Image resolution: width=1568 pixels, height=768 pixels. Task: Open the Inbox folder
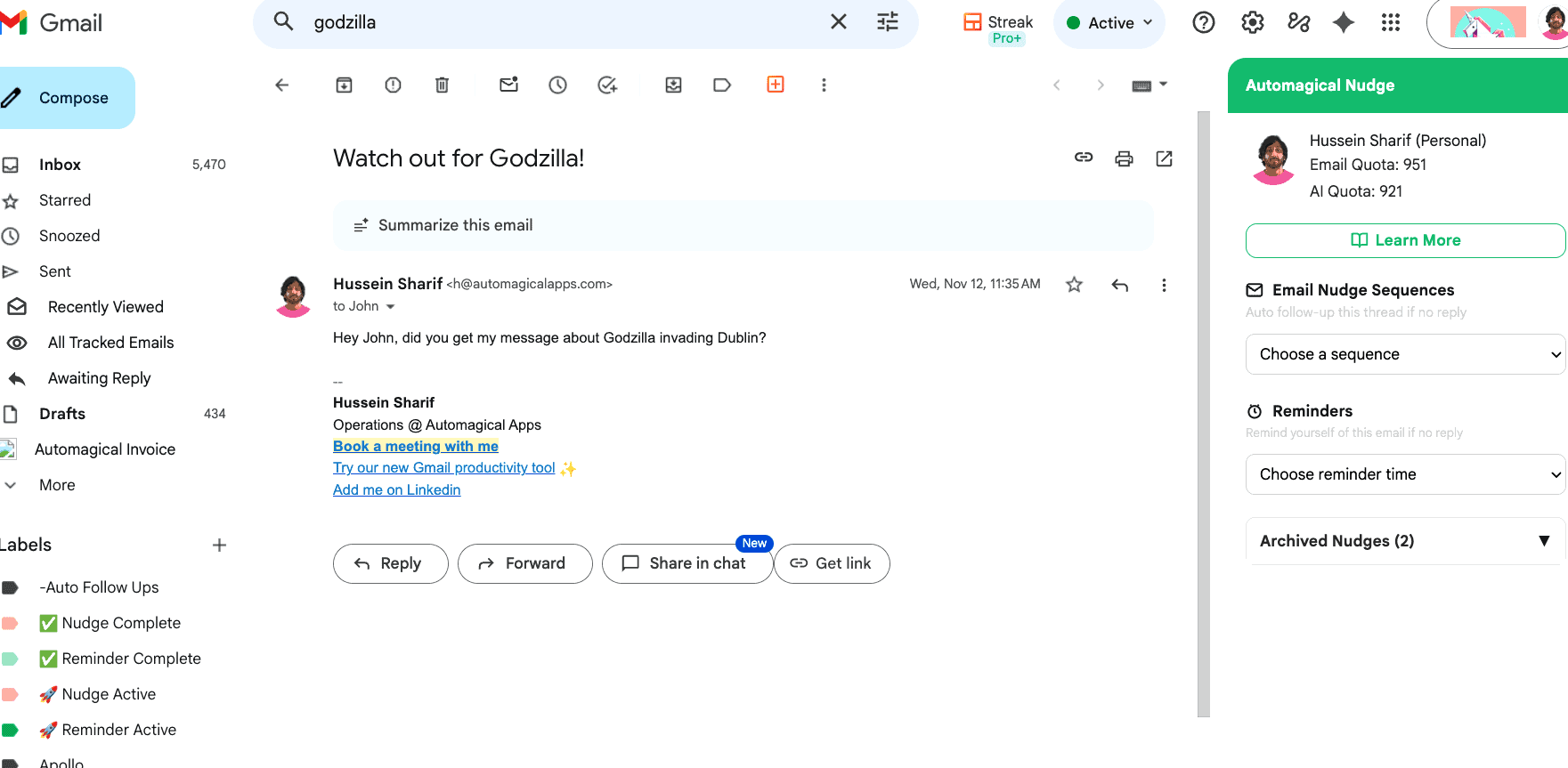click(x=60, y=165)
